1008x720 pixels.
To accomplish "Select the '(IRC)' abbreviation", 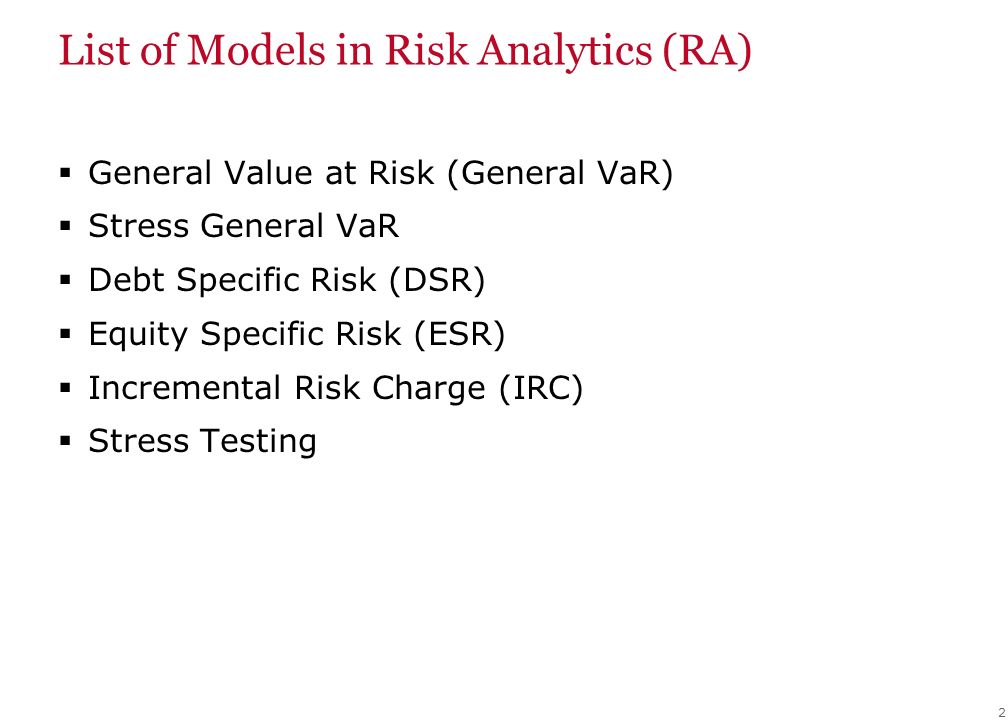I will [x=540, y=388].
